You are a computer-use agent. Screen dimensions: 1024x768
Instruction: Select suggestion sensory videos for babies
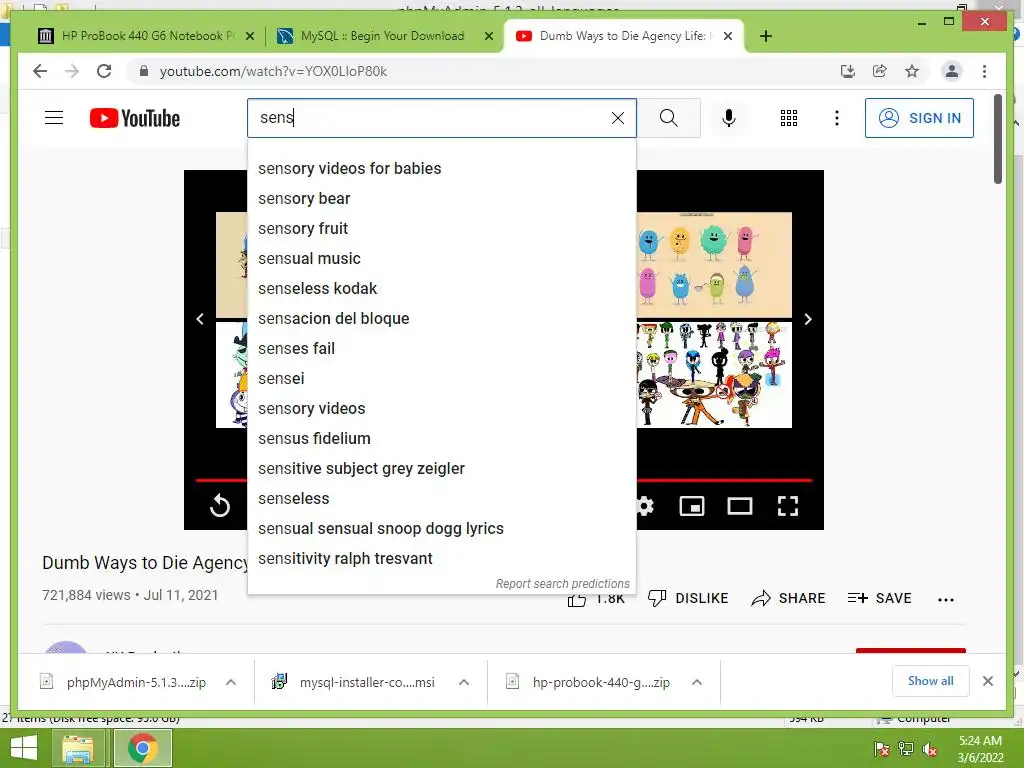point(442,168)
